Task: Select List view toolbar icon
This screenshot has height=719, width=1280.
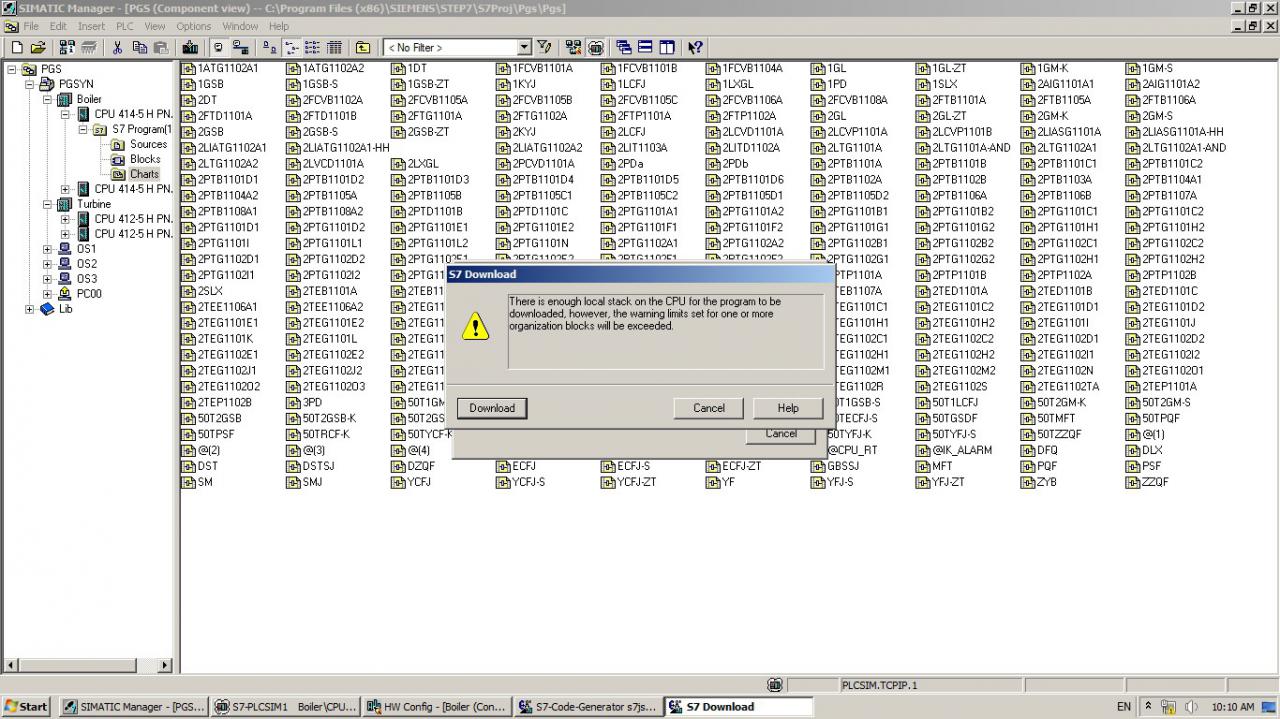Action: pyautogui.click(x=312, y=47)
